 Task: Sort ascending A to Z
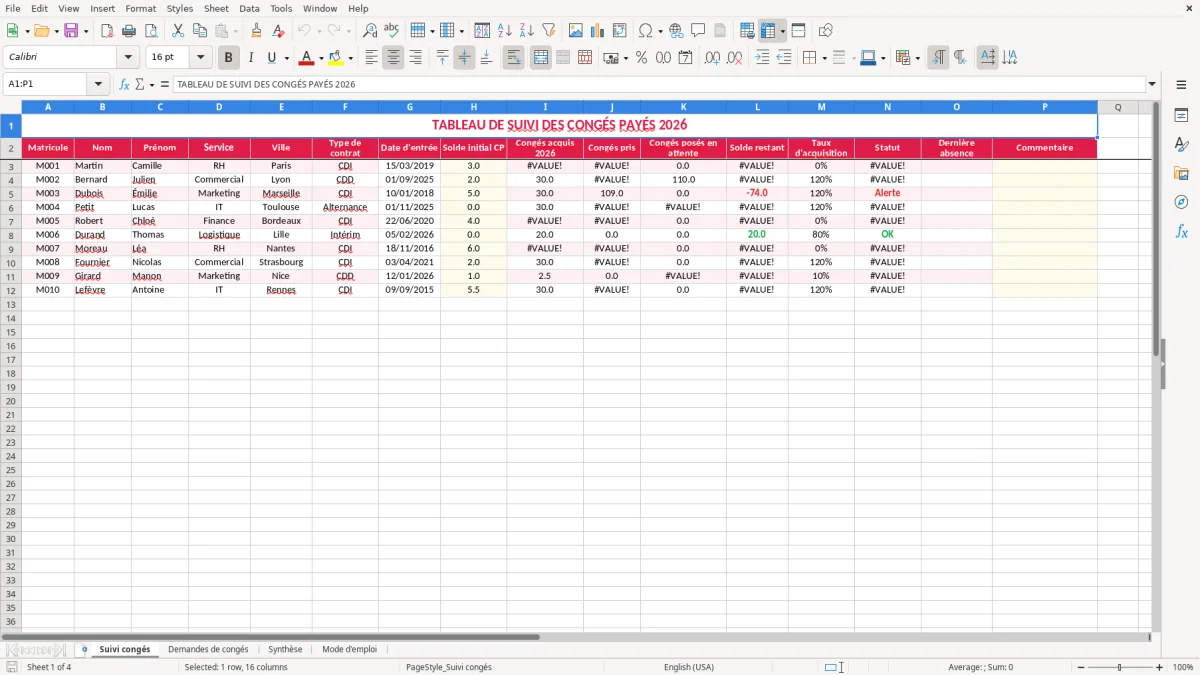pyautogui.click(x=504, y=31)
